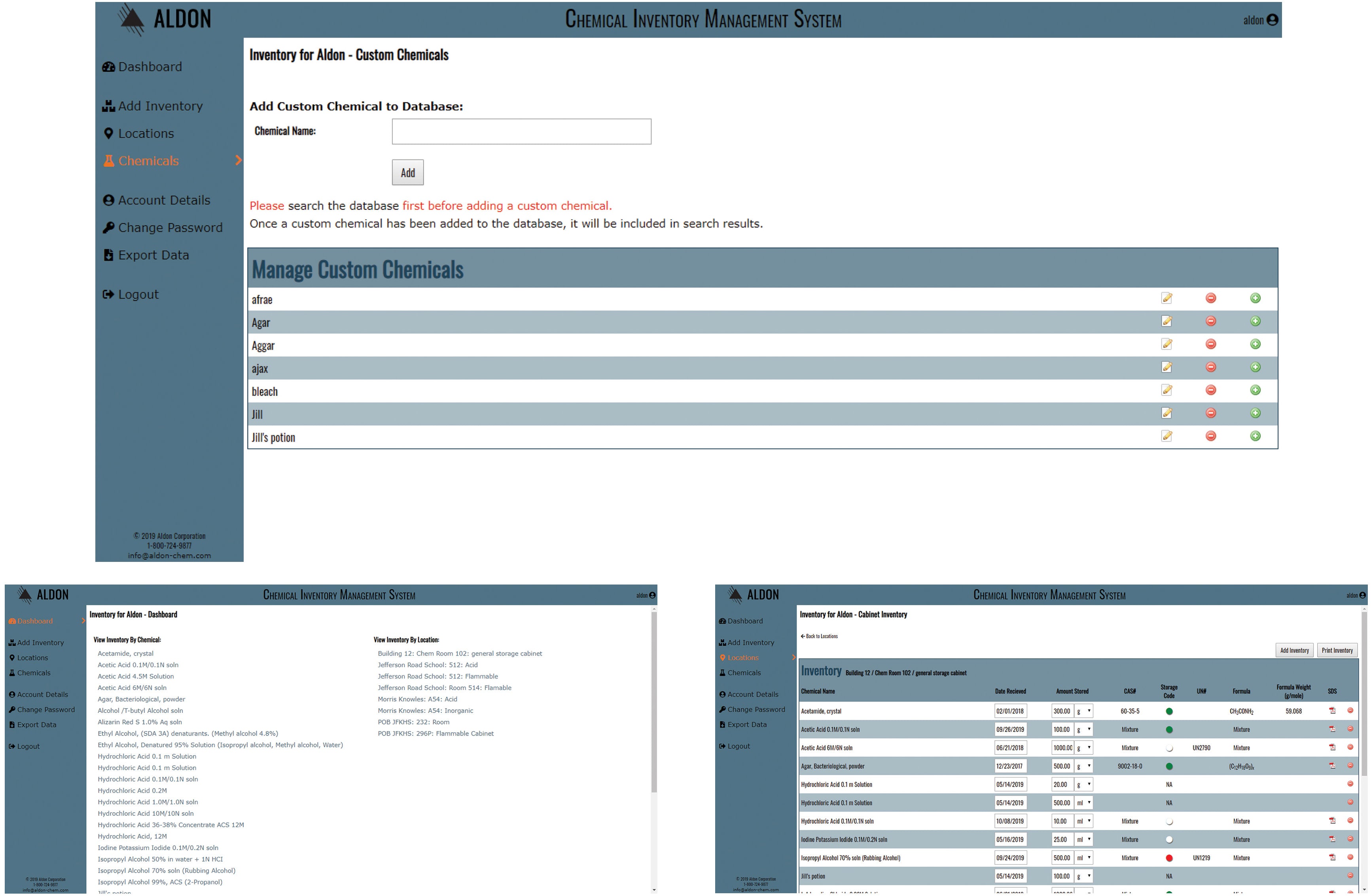
Task: Click green plus icon for 'Jill's potion'
Action: [1255, 437]
